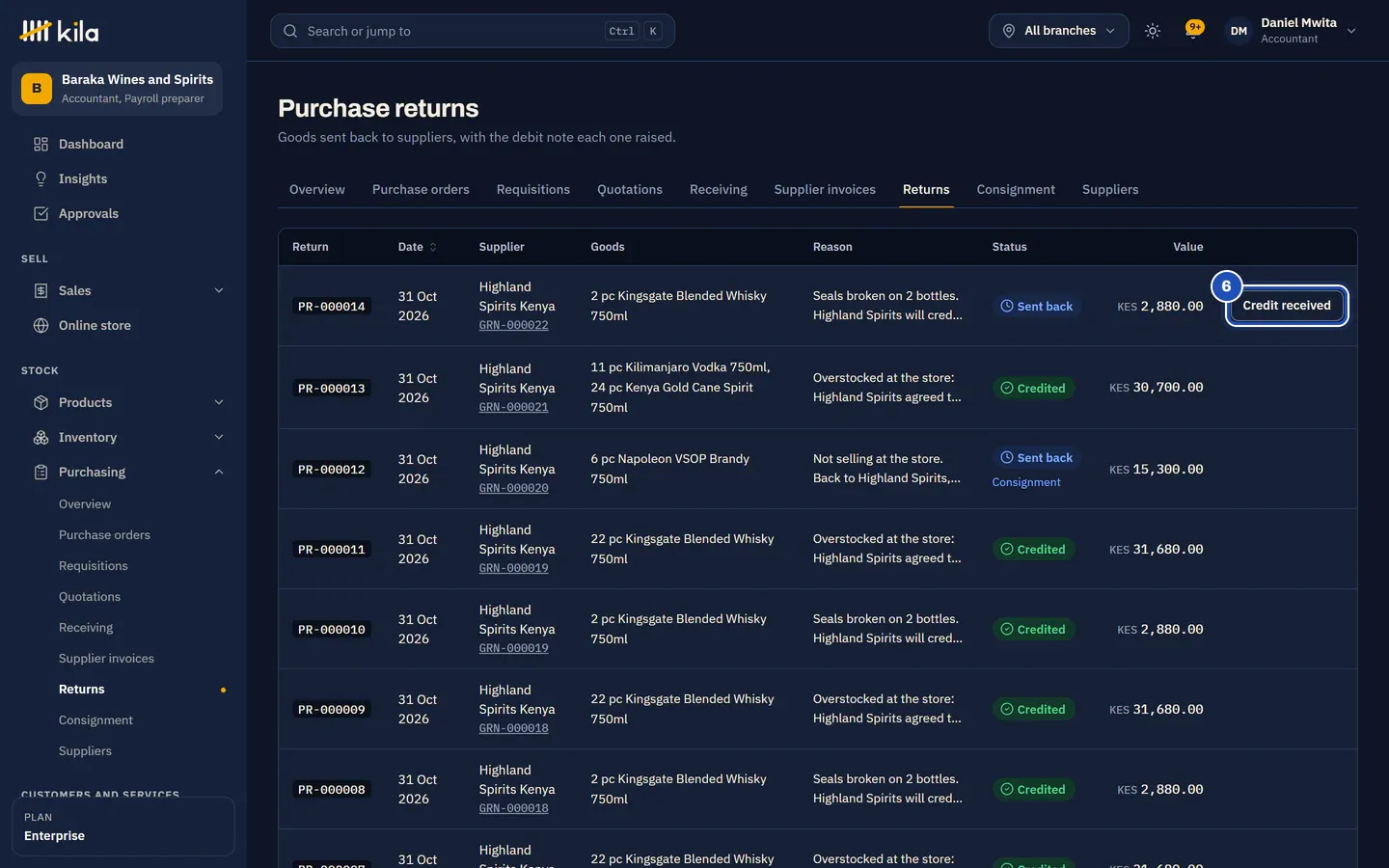Viewport: 1389px width, 868px height.
Task: Click the Online store globe icon
Action: click(x=41, y=325)
